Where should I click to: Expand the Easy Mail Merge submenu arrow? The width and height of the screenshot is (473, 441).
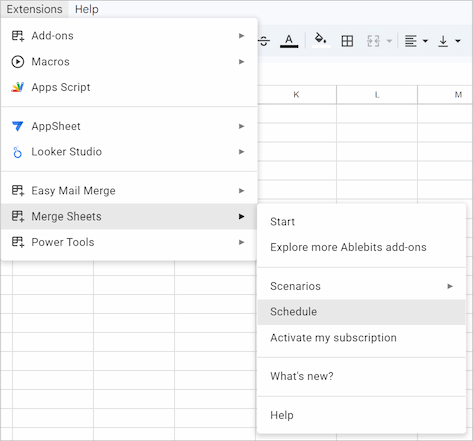pyautogui.click(x=242, y=191)
